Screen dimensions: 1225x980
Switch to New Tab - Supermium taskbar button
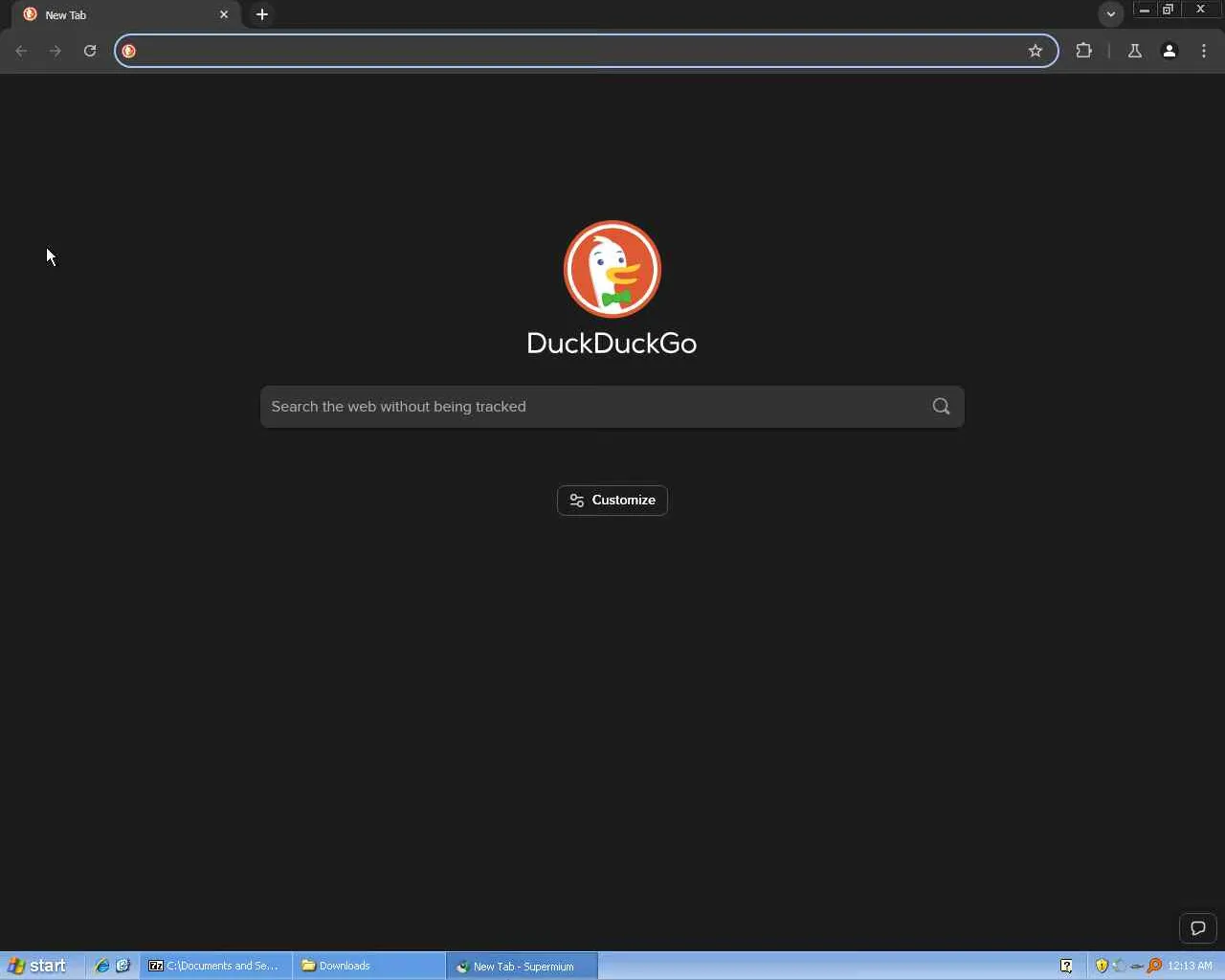pyautogui.click(x=523, y=966)
